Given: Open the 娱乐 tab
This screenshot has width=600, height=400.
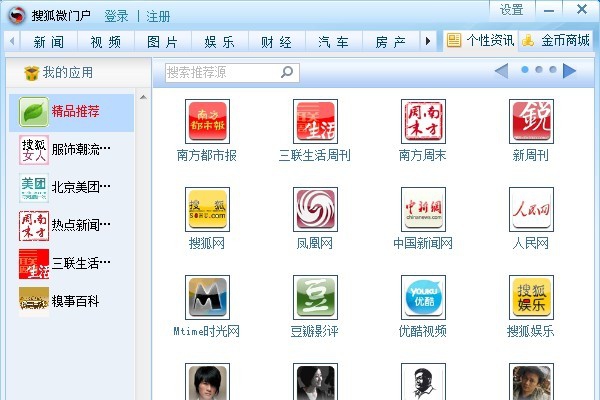Looking at the screenshot, I should (220, 42).
